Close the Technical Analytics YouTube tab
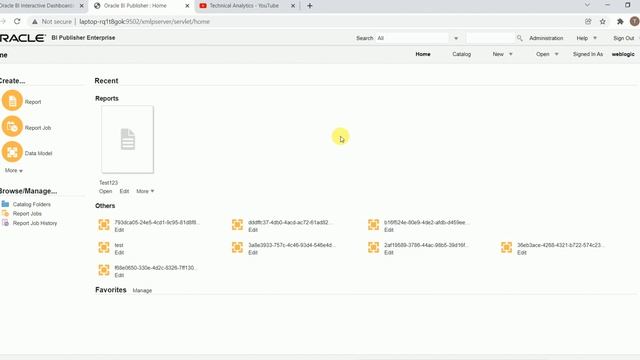Viewport: 640px width, 360px height. pyautogui.click(x=293, y=6)
